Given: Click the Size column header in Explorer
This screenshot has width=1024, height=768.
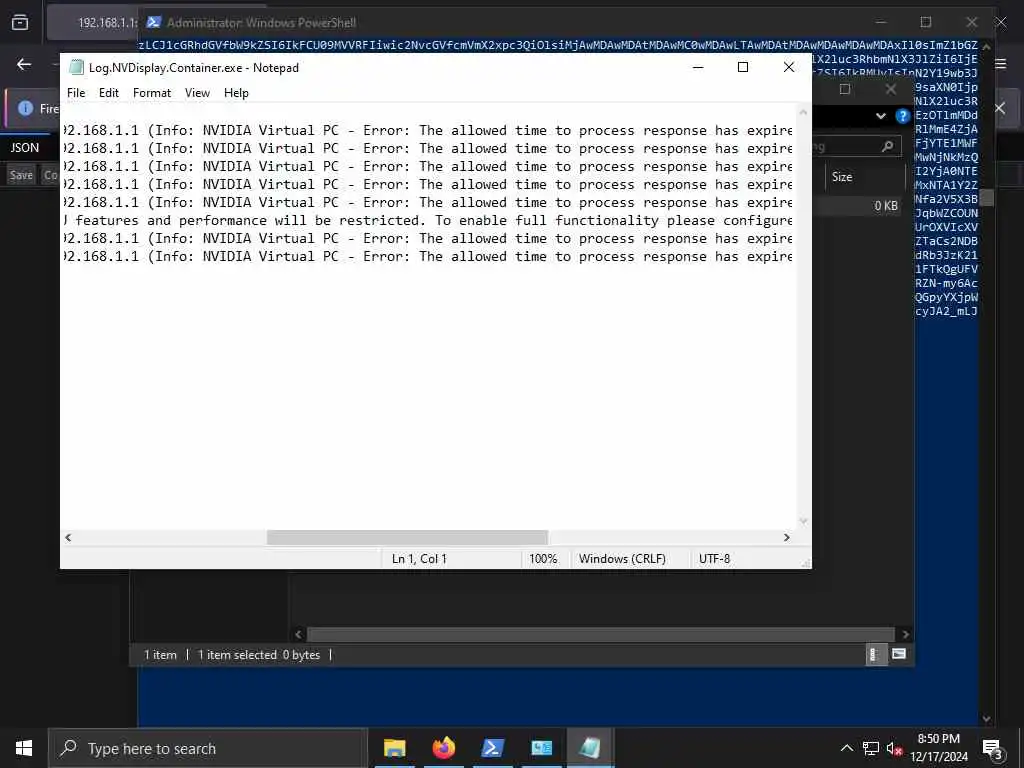Looking at the screenshot, I should [842, 176].
